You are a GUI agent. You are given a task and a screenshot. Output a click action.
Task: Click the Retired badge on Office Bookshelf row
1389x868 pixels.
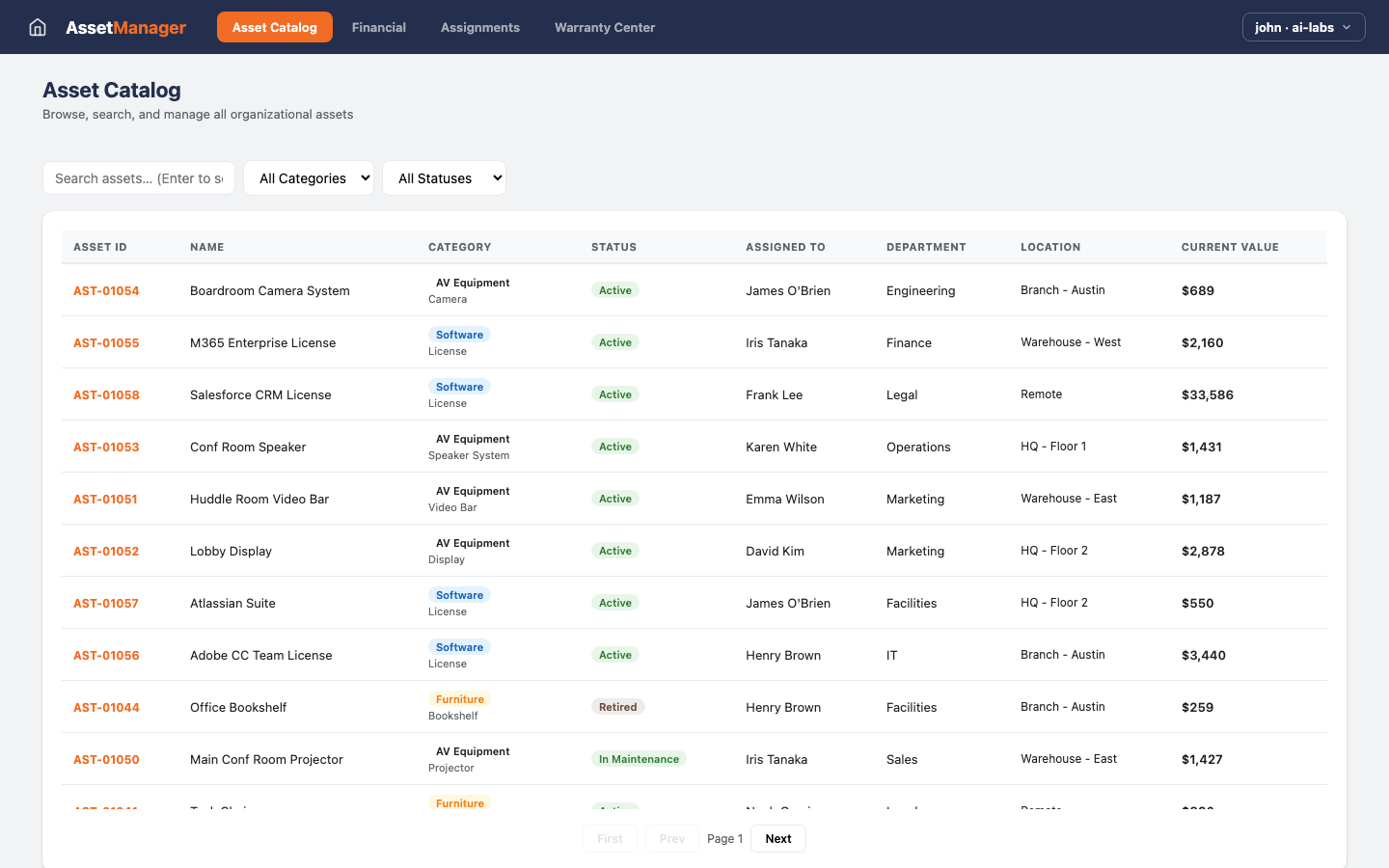pyautogui.click(x=618, y=706)
